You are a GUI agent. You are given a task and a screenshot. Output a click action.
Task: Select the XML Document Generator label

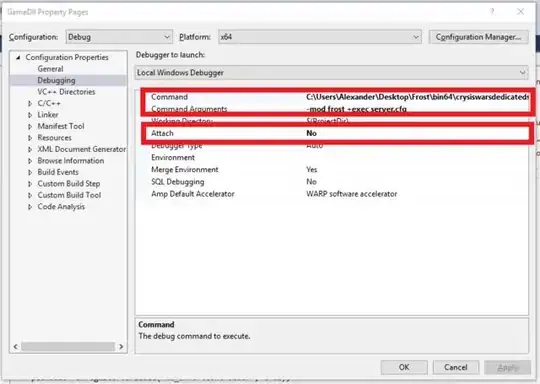(x=82, y=149)
